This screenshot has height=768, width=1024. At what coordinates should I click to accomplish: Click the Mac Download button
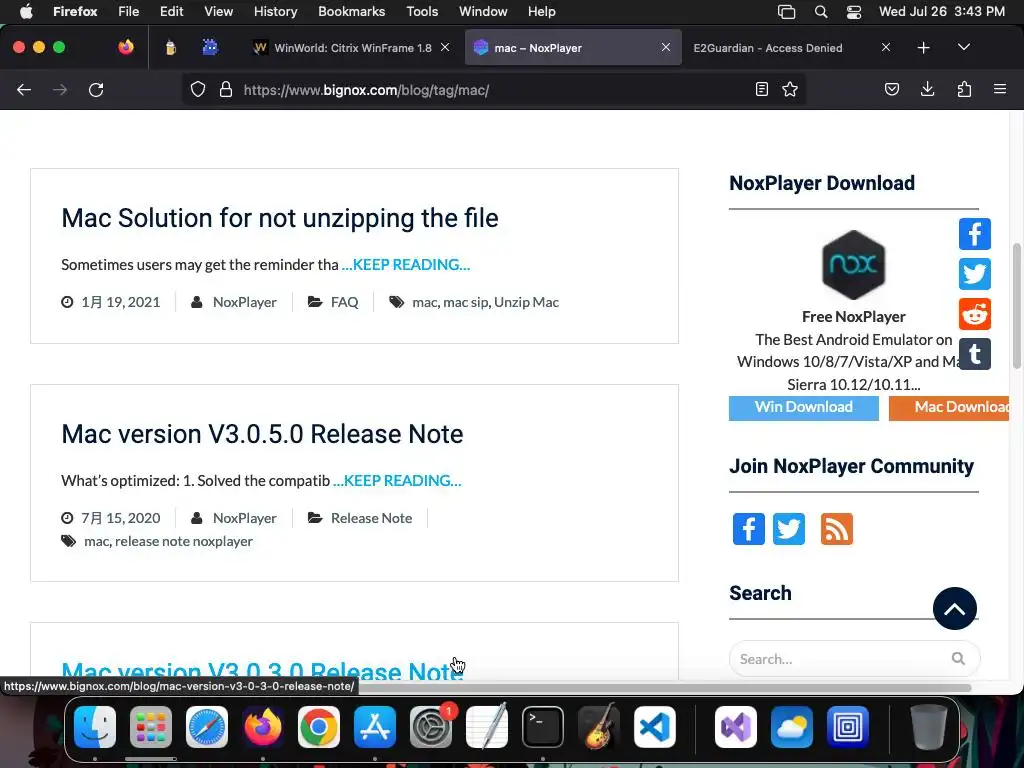[x=949, y=408]
